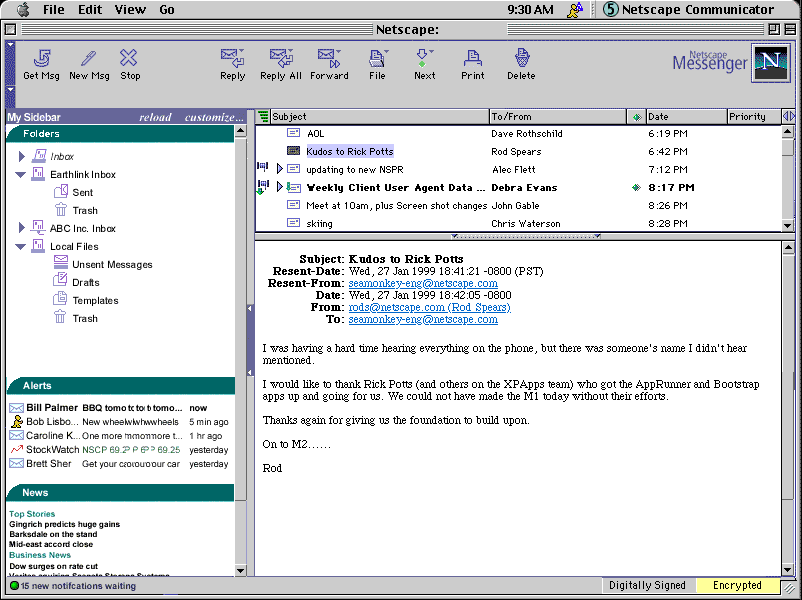
Task: Open the rods@netscape.com sender link
Action: point(429,307)
